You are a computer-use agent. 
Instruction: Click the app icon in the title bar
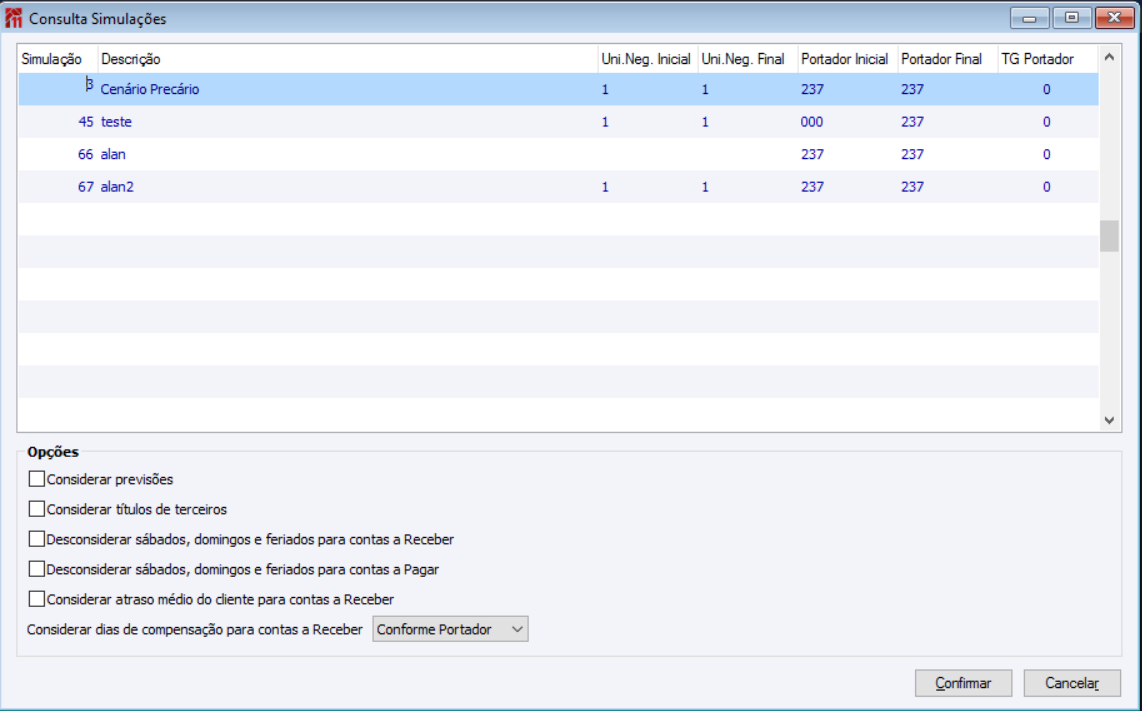point(13,18)
